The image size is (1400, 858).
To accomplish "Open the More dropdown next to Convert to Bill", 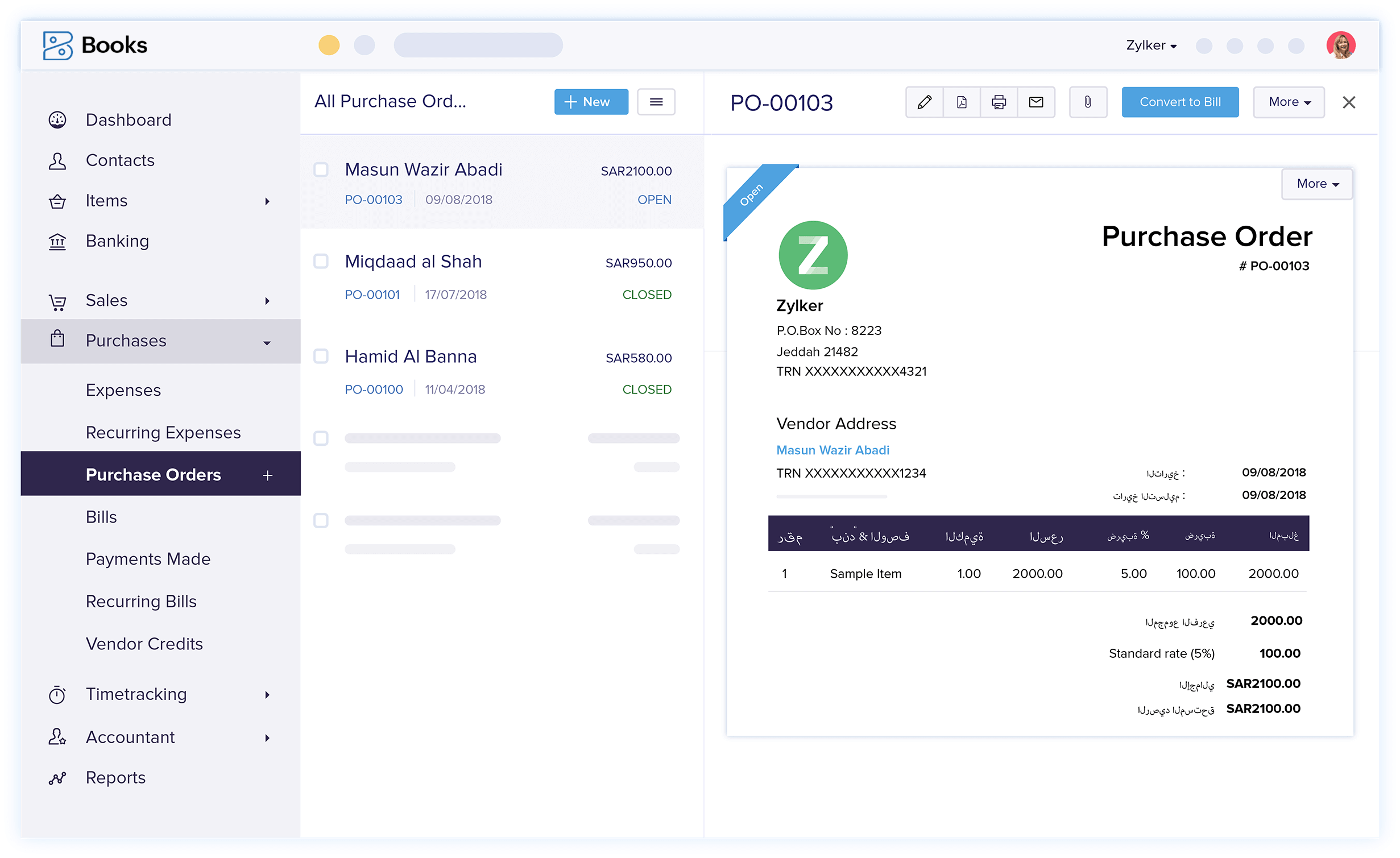I will [1289, 102].
